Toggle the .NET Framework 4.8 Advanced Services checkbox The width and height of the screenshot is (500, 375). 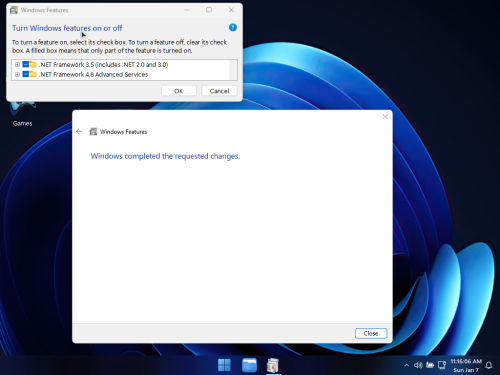pyautogui.click(x=25, y=74)
